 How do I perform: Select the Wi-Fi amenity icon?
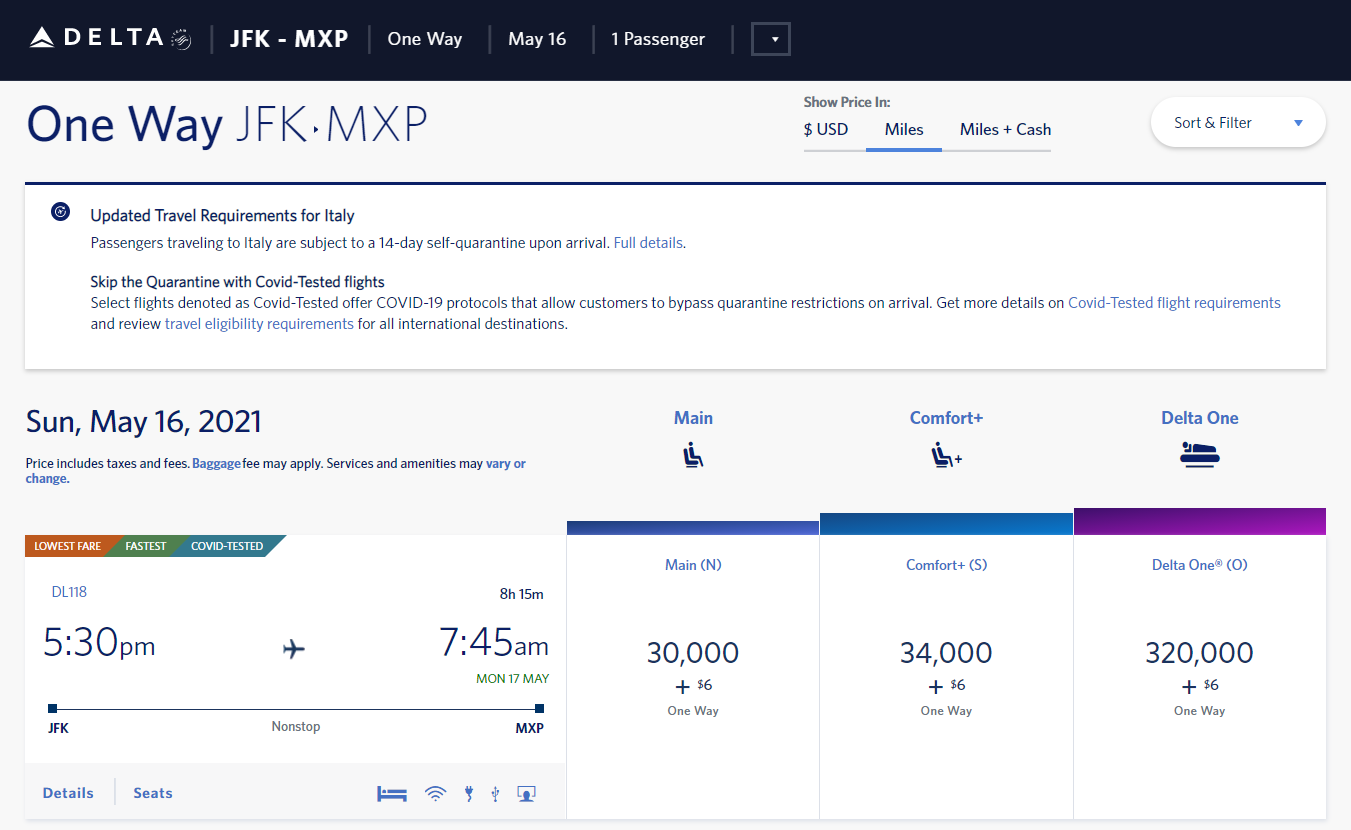click(435, 793)
